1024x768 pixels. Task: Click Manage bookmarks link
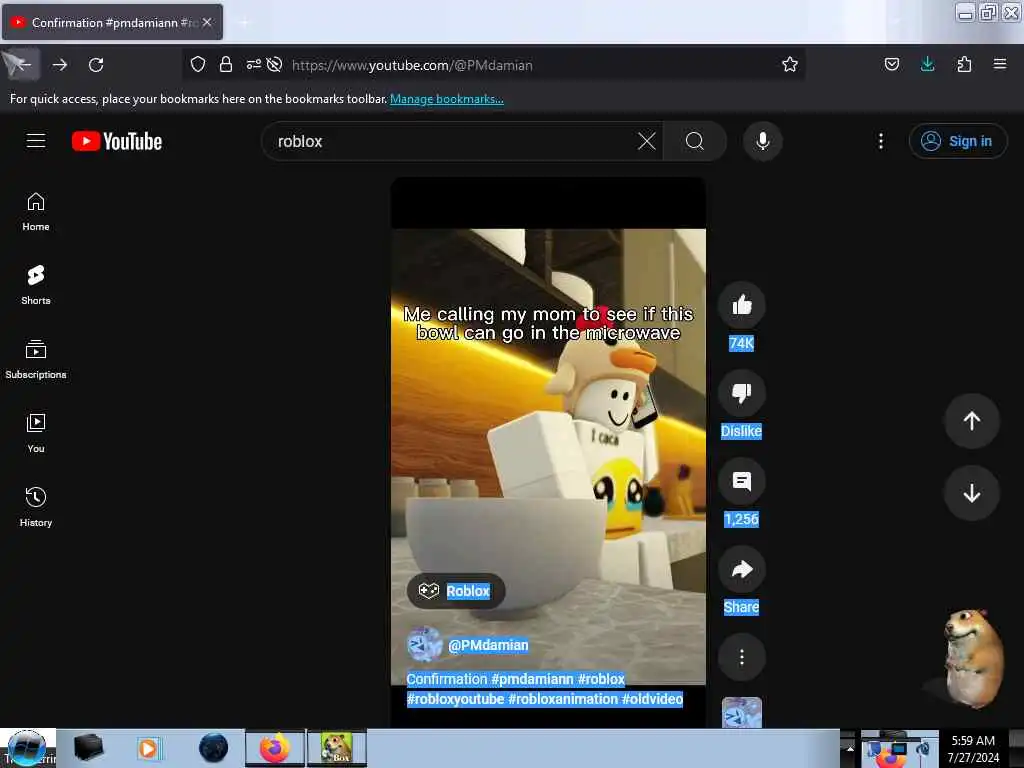[x=447, y=99]
